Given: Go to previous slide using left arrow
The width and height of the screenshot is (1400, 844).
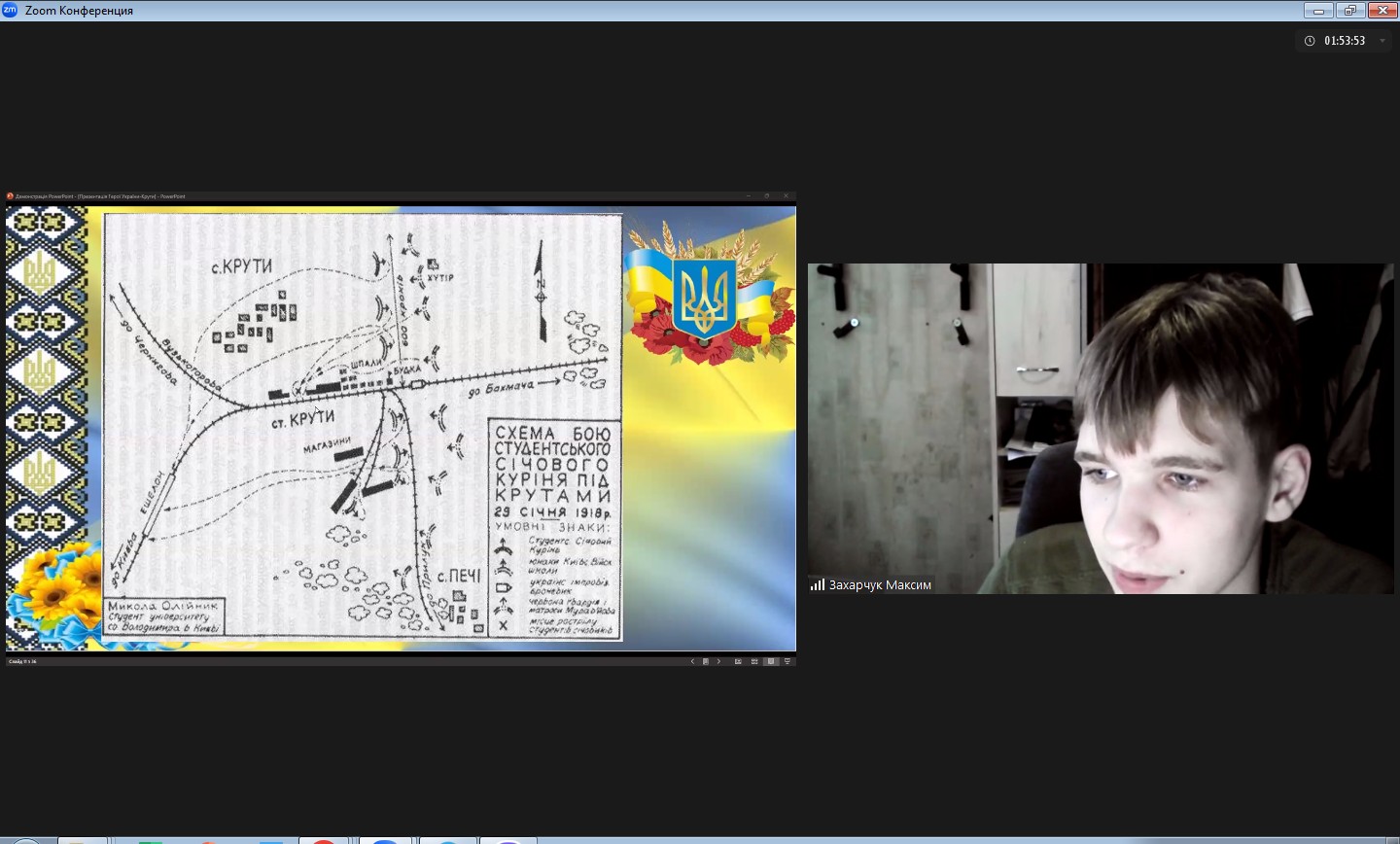Looking at the screenshot, I should 692,661.
